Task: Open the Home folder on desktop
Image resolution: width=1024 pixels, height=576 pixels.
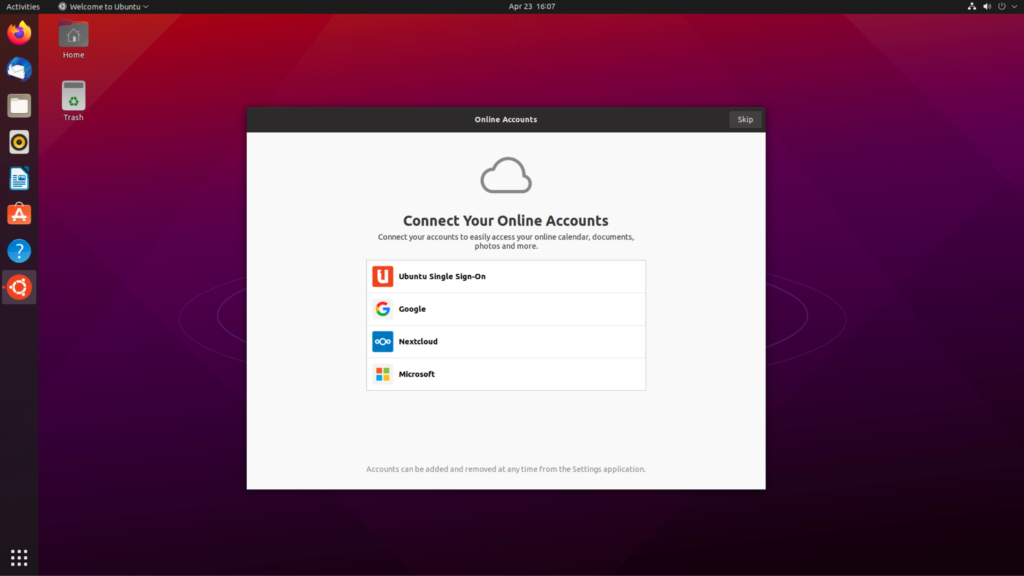Action: coord(73,40)
